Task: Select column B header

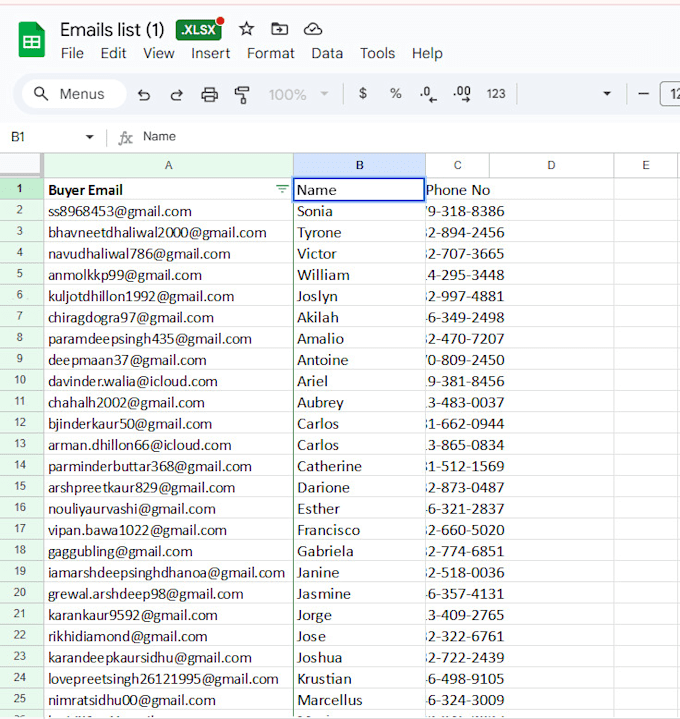Action: coord(359,165)
